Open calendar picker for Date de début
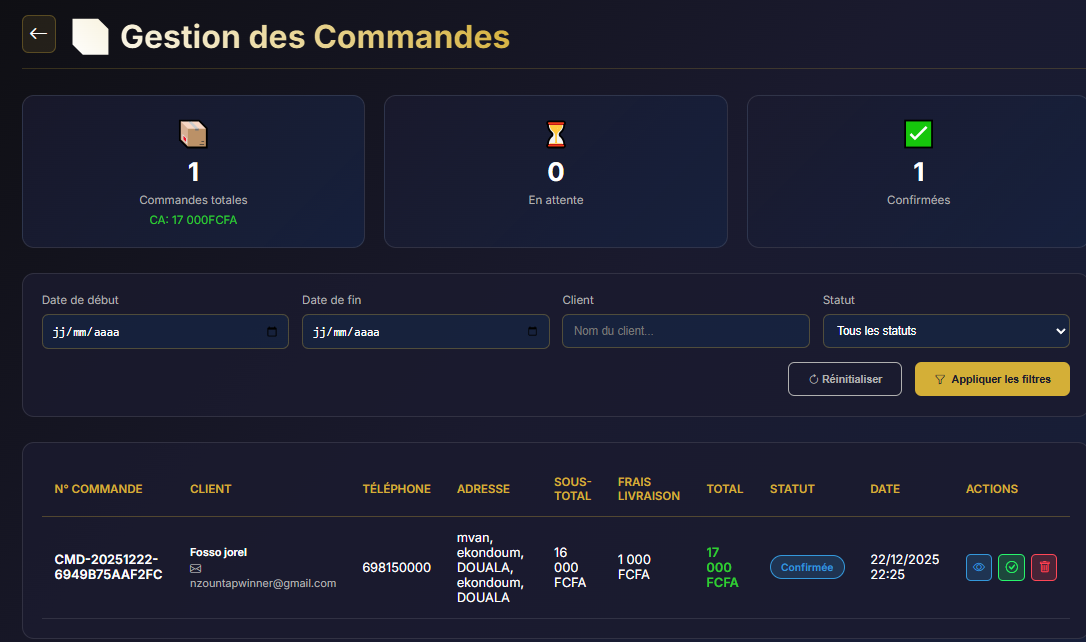This screenshot has width=1086, height=642. click(272, 332)
